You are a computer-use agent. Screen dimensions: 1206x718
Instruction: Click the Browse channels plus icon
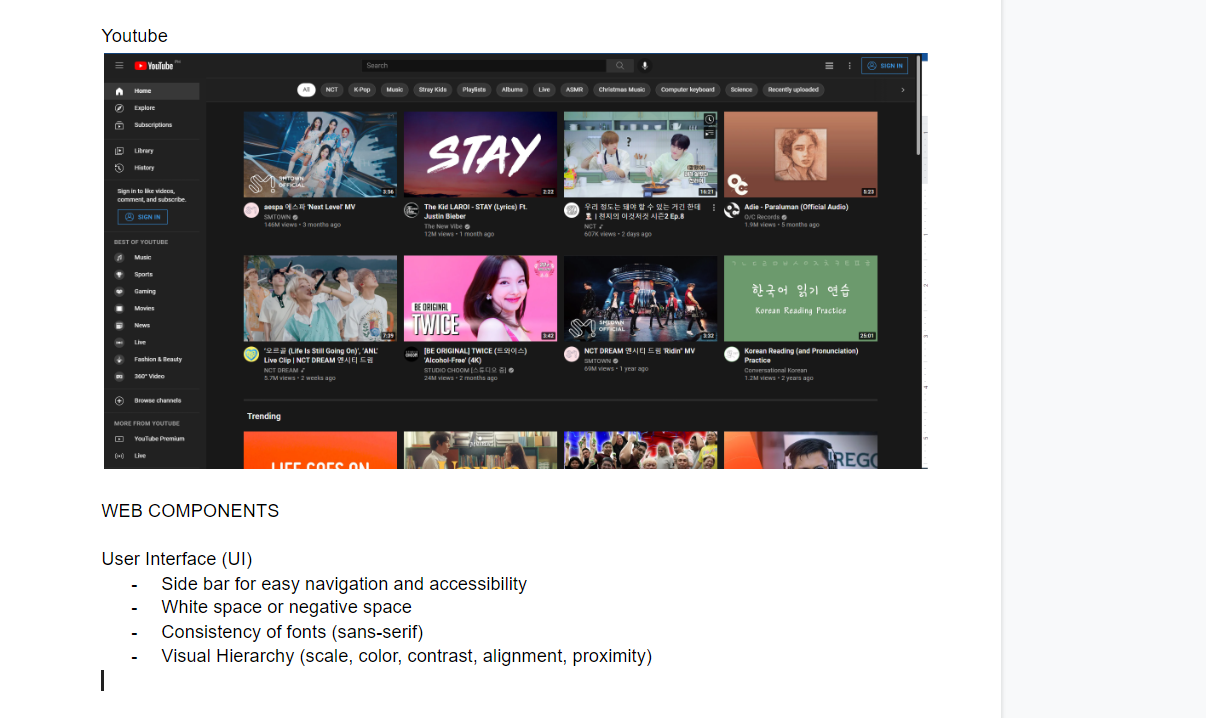[x=119, y=401]
